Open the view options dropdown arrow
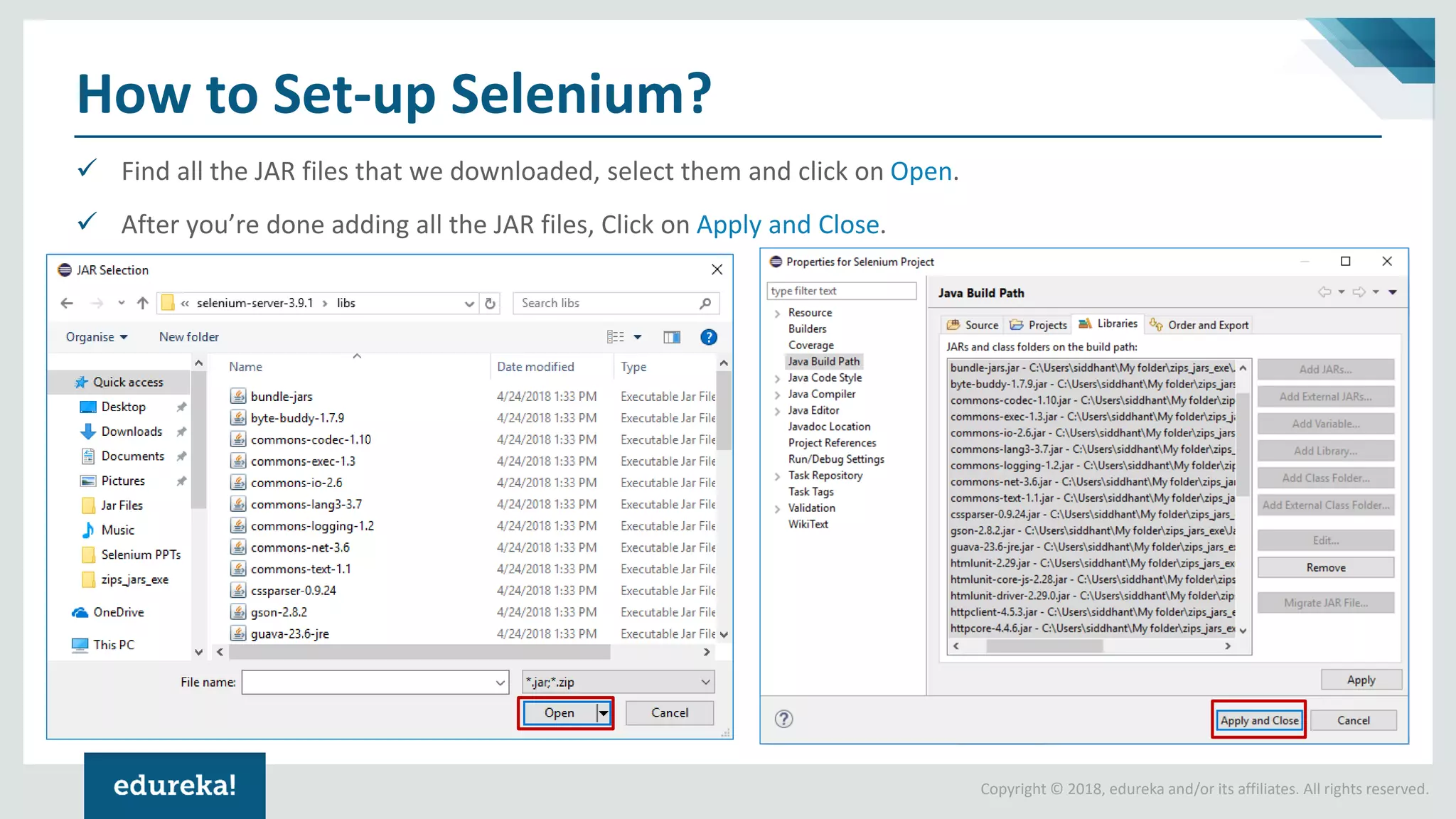 click(638, 337)
